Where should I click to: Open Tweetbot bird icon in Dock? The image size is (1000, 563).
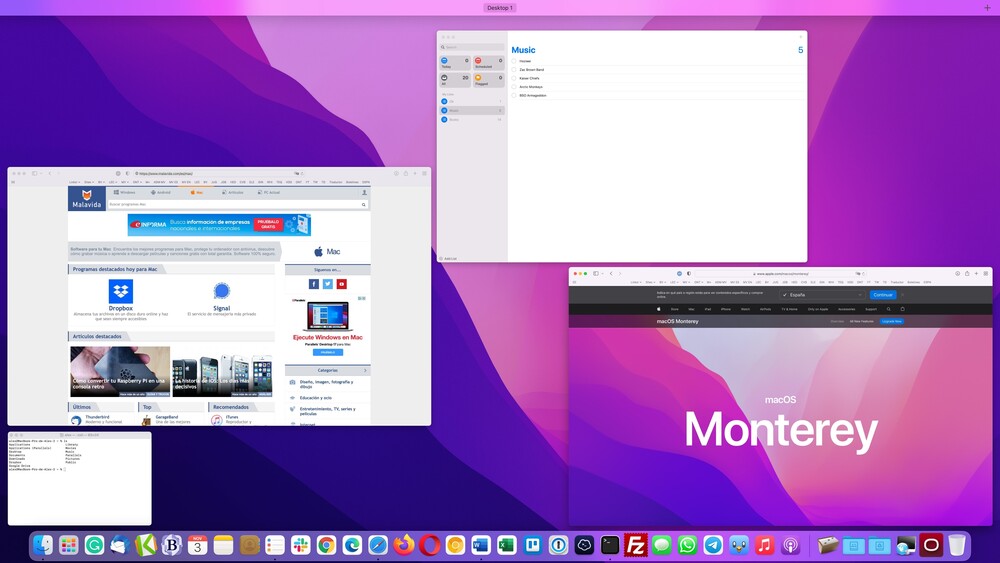tap(739, 545)
